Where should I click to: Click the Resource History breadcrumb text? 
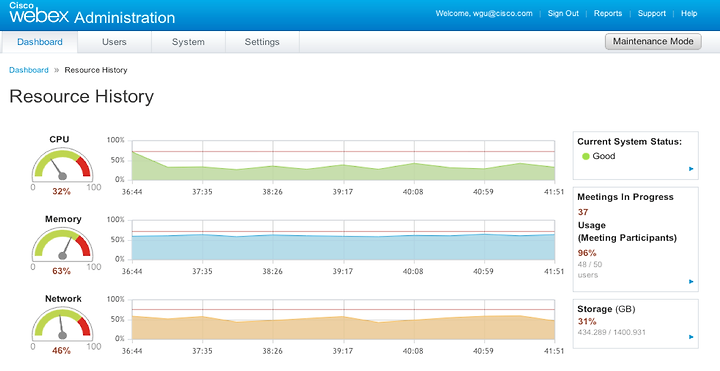coord(96,70)
